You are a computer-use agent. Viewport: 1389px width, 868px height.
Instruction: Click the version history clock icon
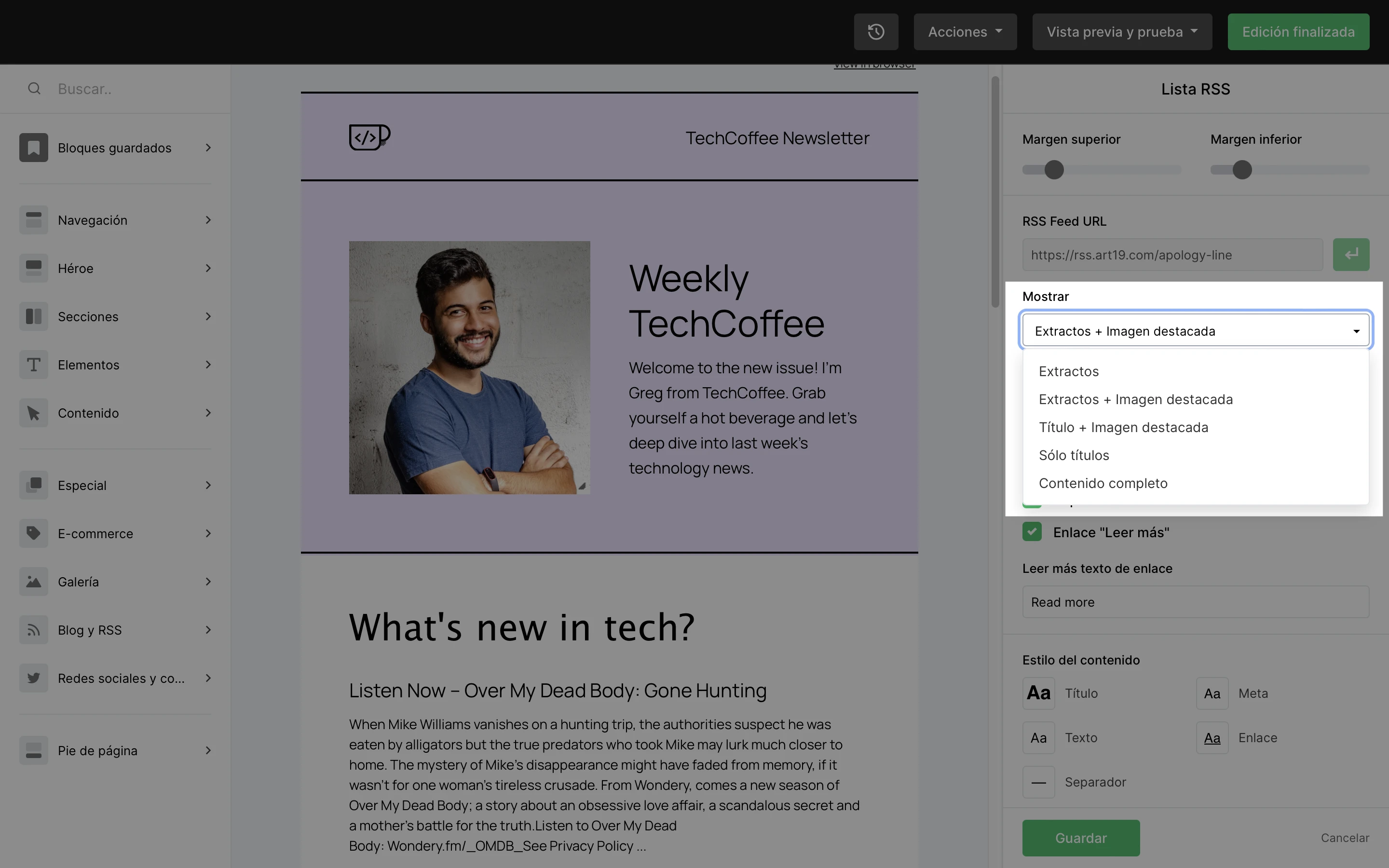point(875,31)
